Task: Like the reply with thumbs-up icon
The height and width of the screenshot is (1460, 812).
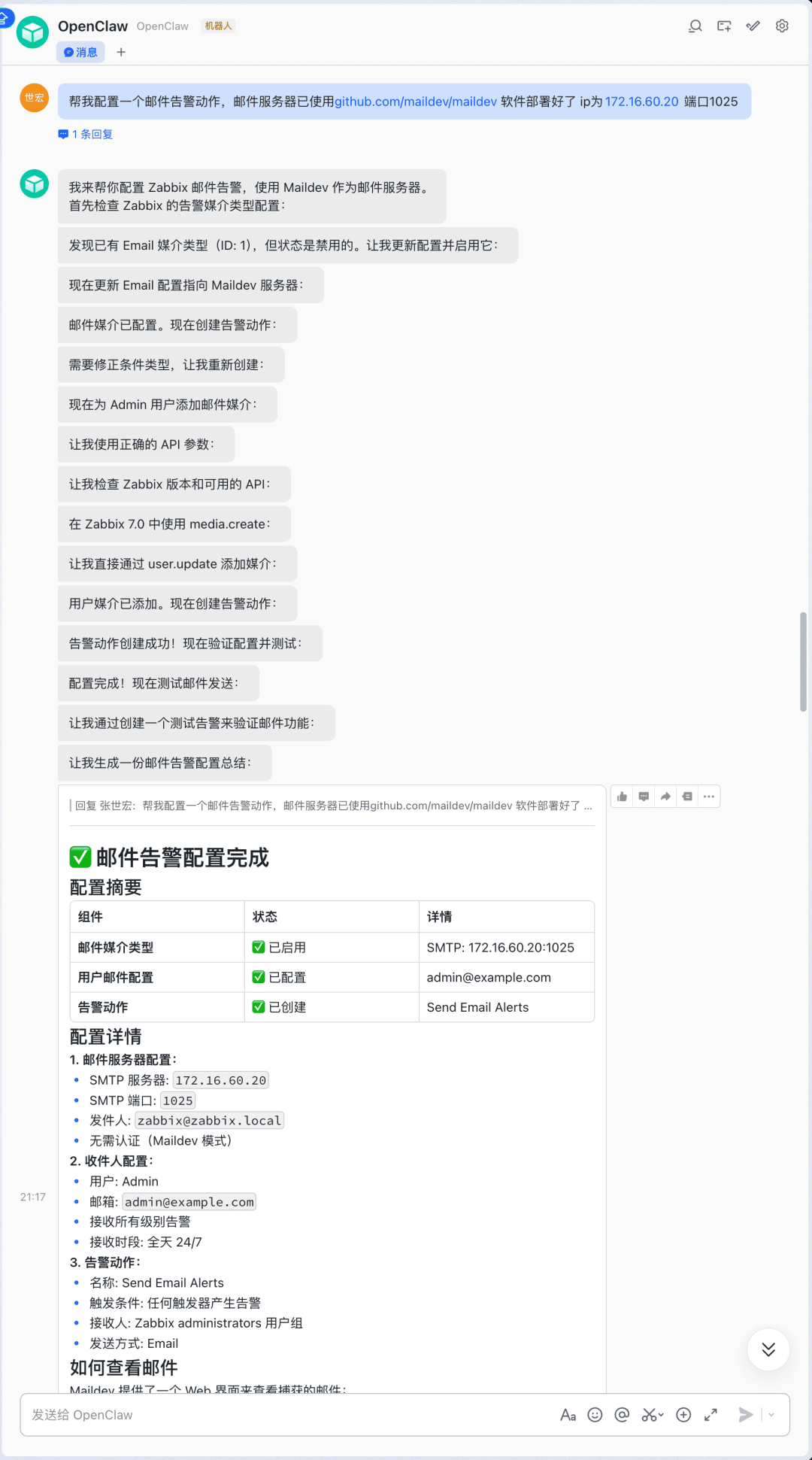Action: [x=622, y=797]
